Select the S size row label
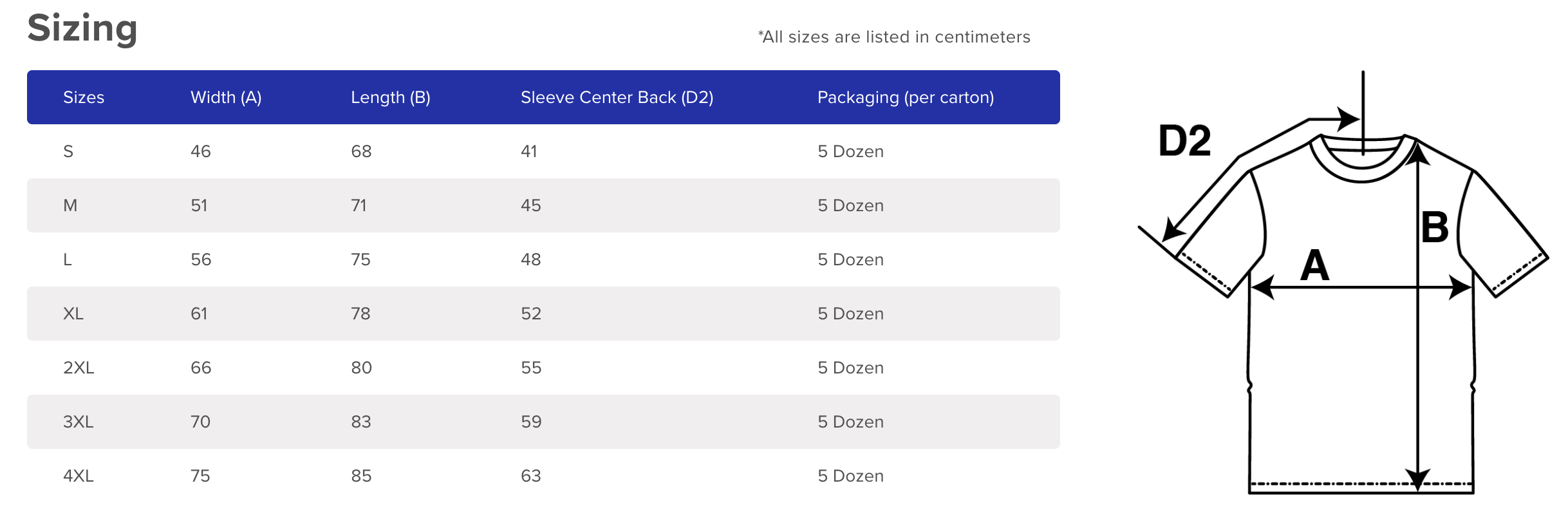 [68, 151]
